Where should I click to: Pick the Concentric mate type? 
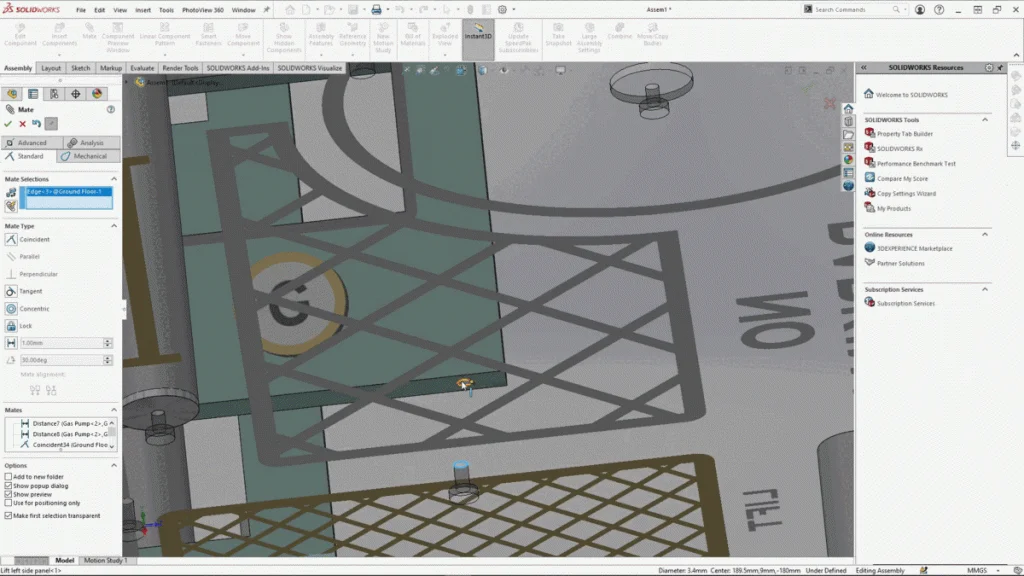(x=34, y=309)
